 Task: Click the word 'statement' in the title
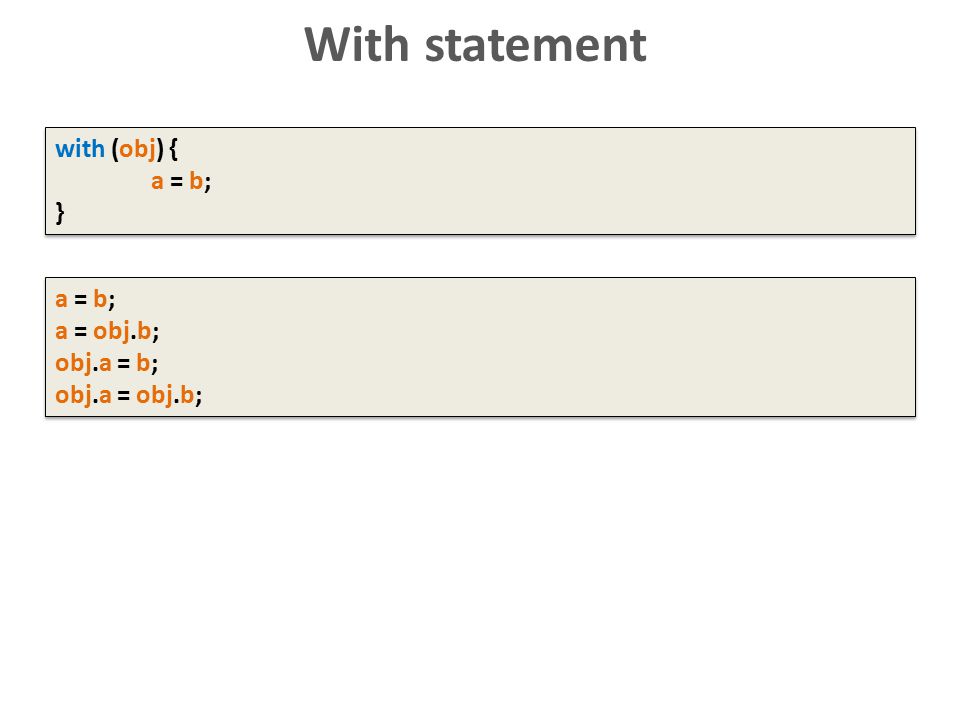(536, 46)
